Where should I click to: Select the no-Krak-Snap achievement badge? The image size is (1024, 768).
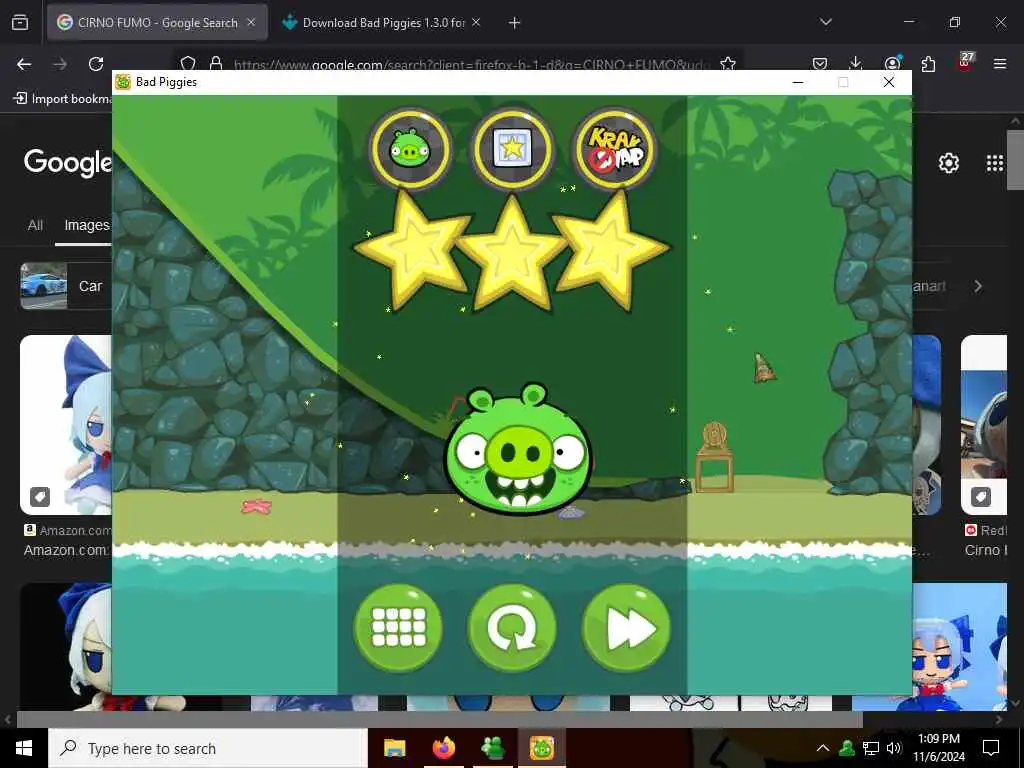615,148
